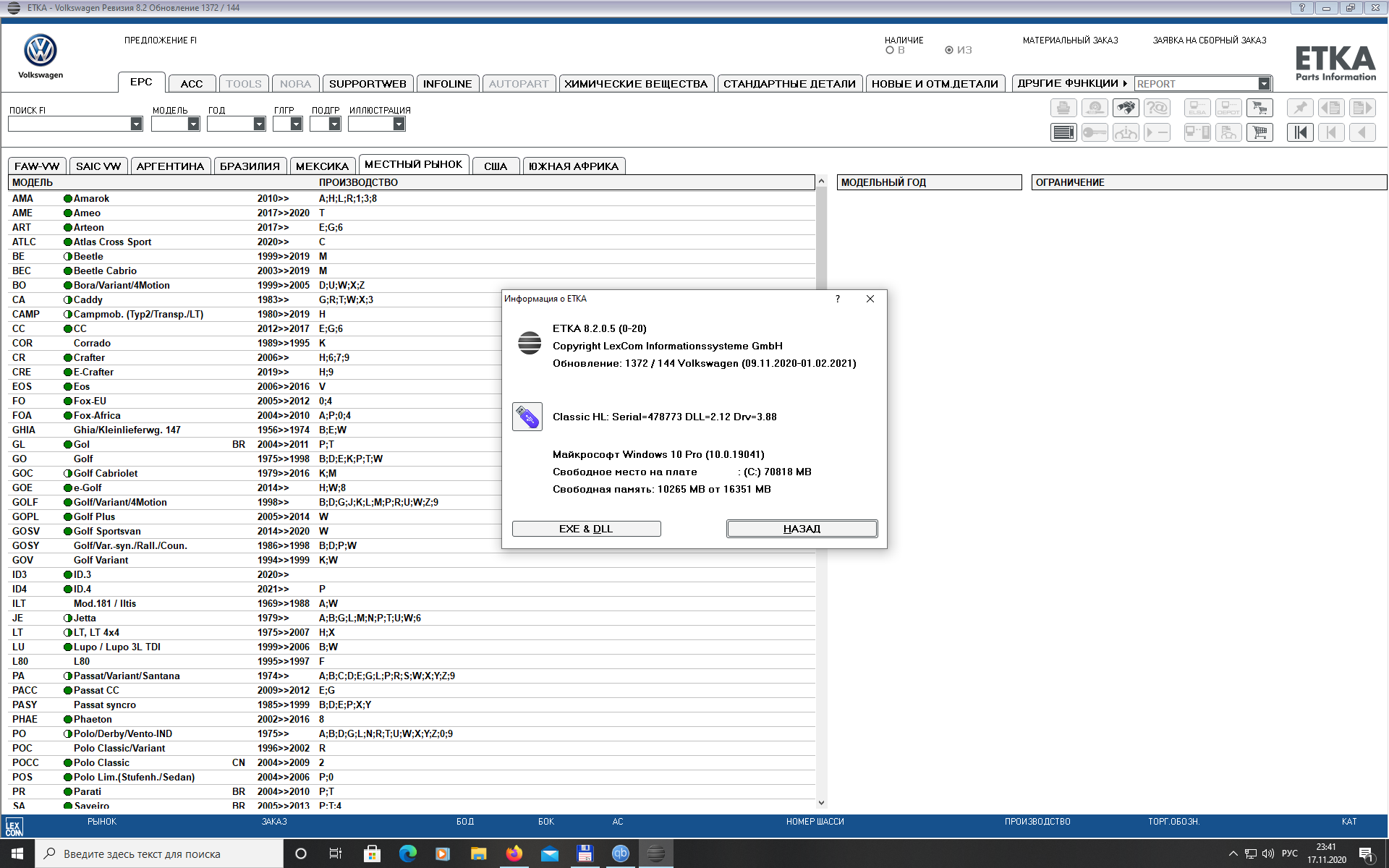Click the Windows Start button
1389x868 pixels.
tap(17, 854)
